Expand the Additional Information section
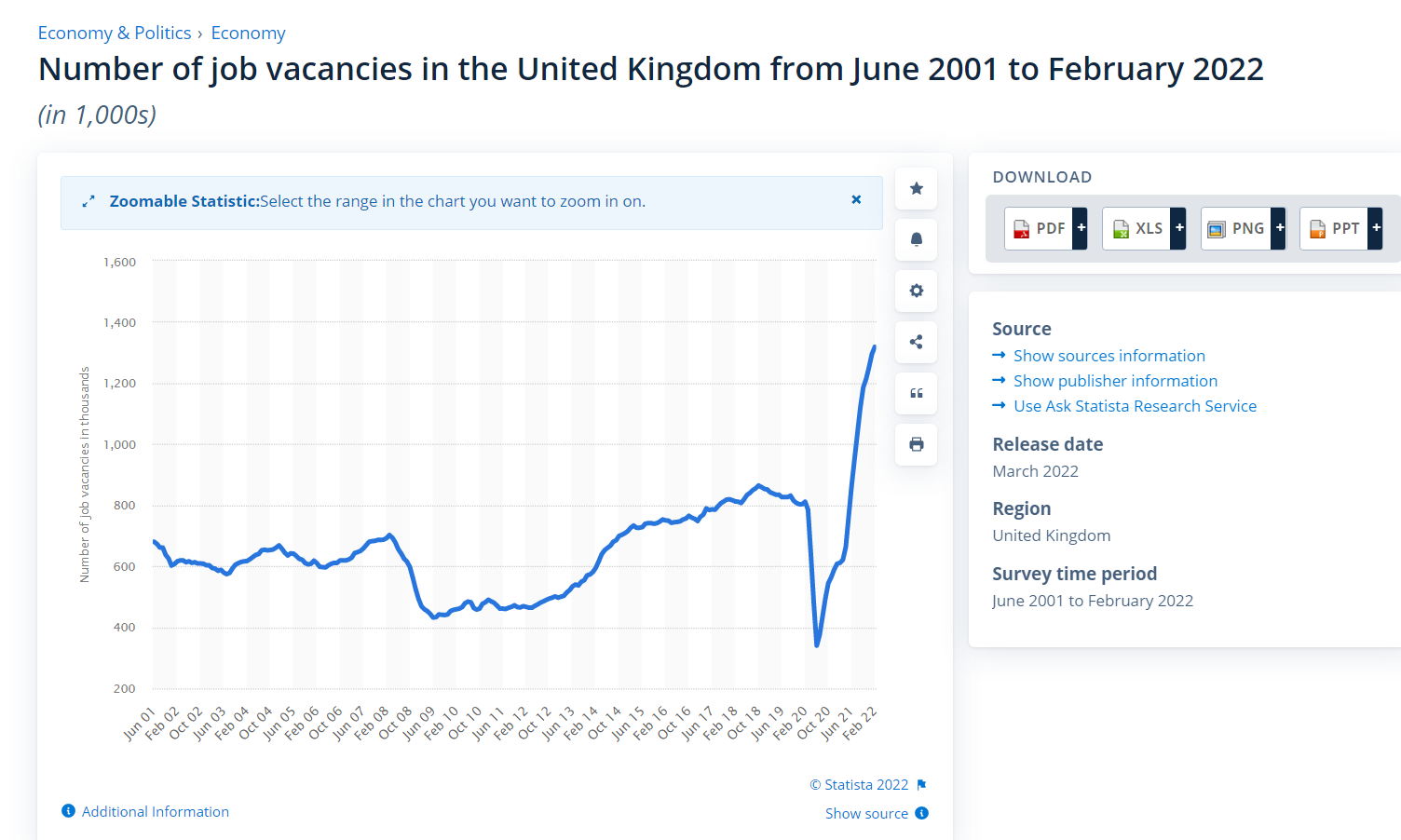This screenshot has width=1401, height=840. tap(155, 812)
